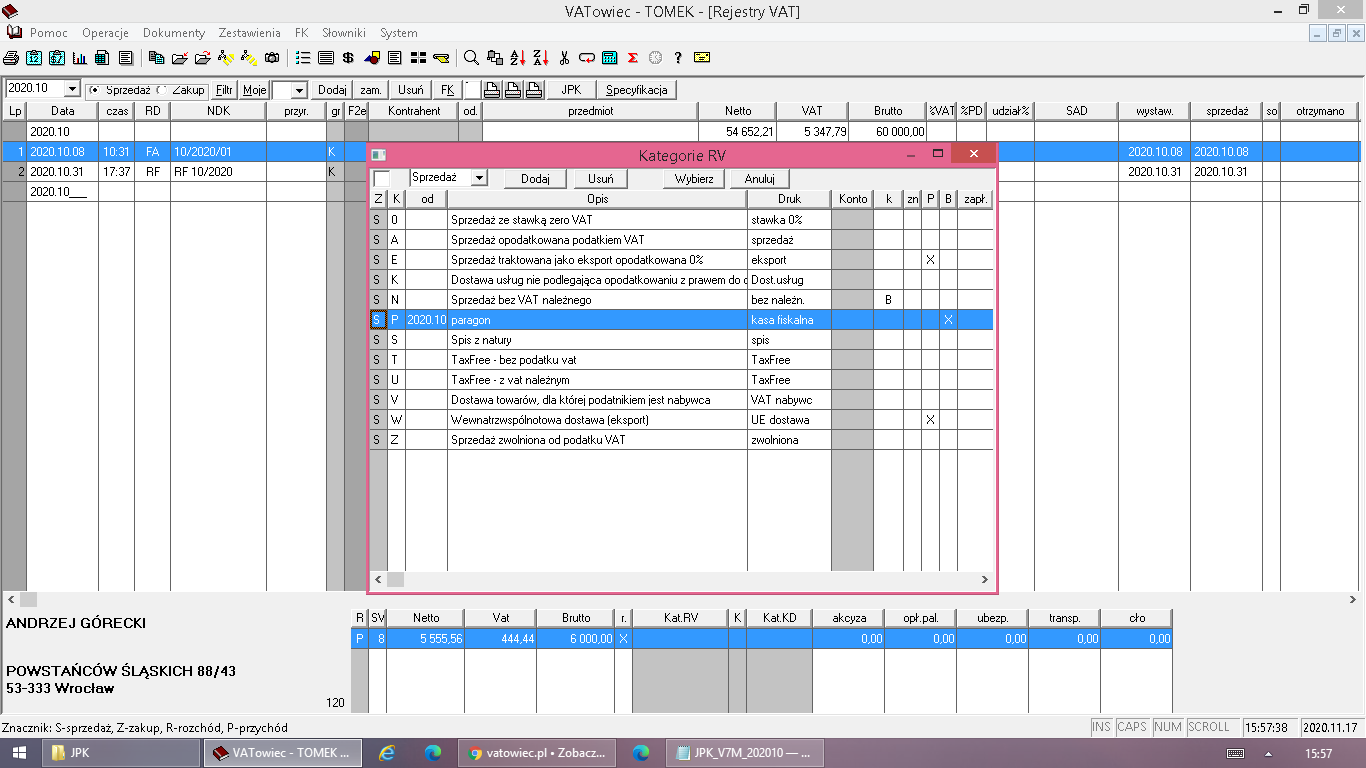Open the Zestawienia menu
Image resolution: width=1366 pixels, height=768 pixels.
[250, 33]
